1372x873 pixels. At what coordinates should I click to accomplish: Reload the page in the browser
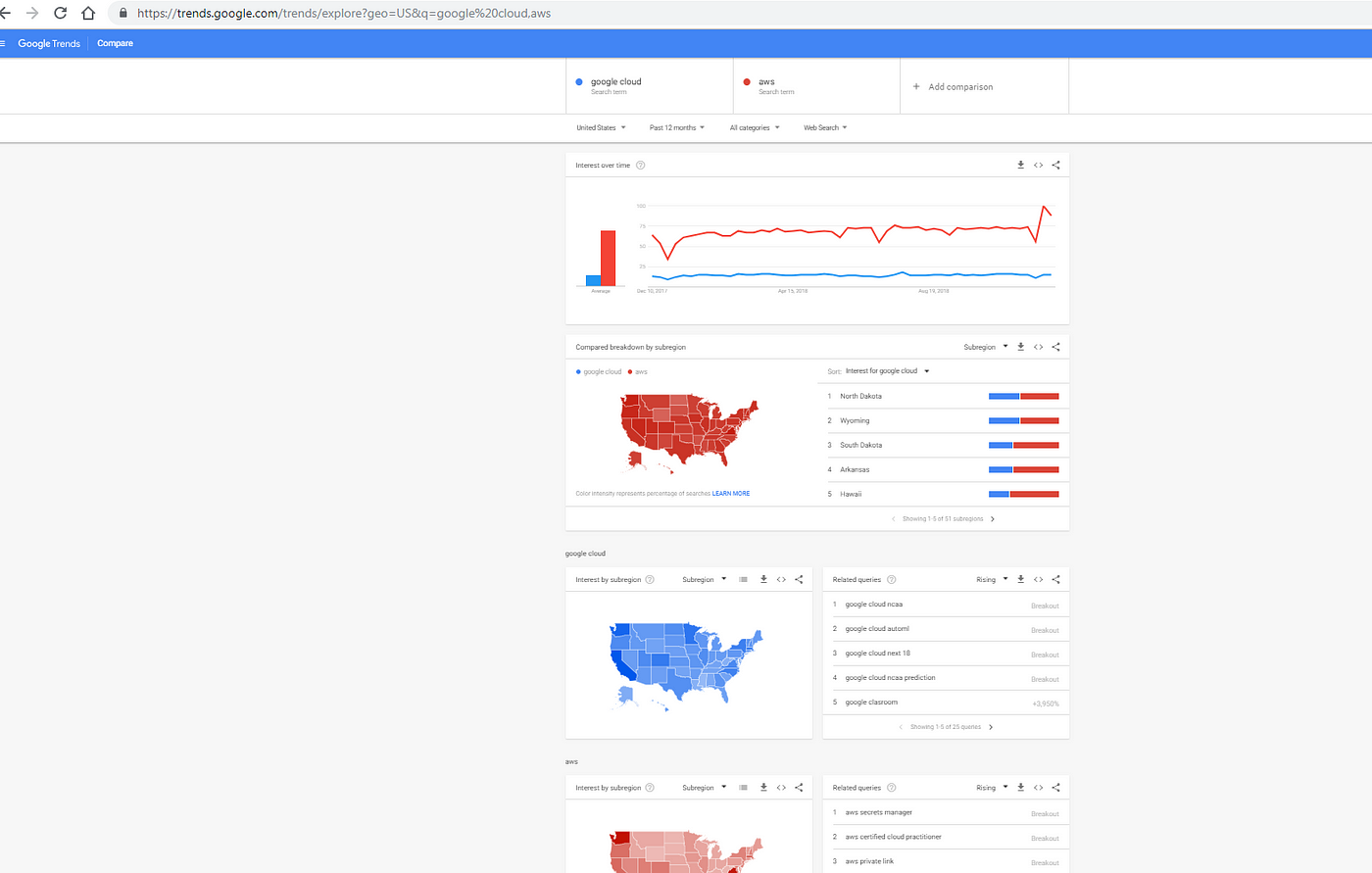tap(61, 14)
